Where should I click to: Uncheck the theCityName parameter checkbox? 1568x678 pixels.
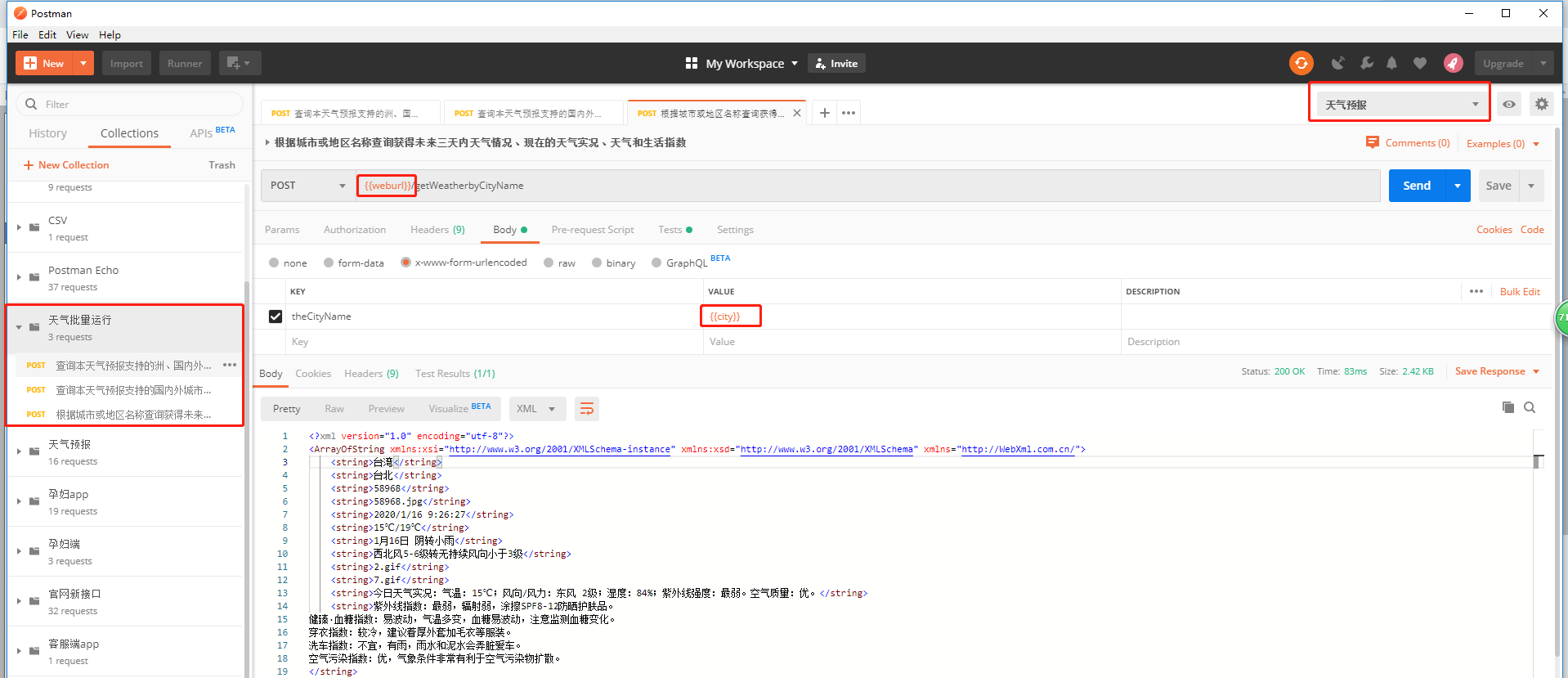(x=276, y=317)
